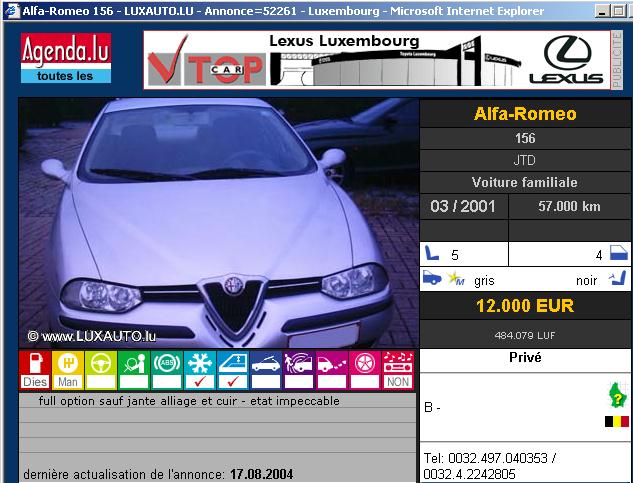Click the update date '17.08.2004'
The height and width of the screenshot is (483, 633).
262,474
